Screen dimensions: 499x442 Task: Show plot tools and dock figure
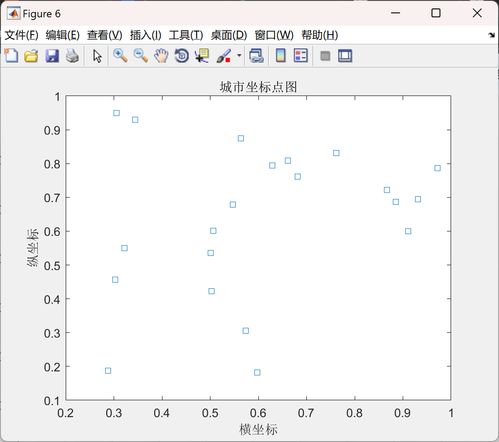point(345,56)
